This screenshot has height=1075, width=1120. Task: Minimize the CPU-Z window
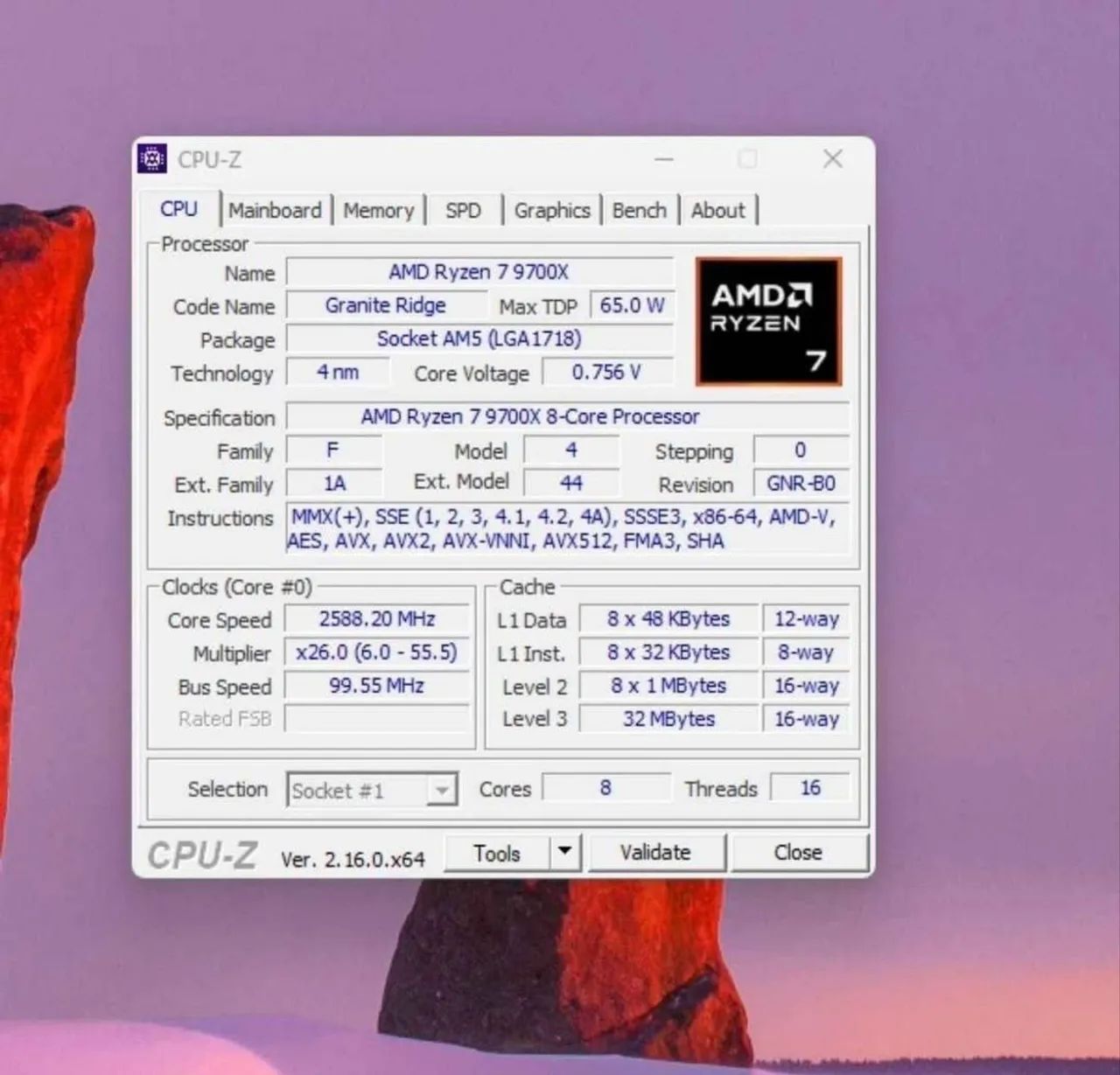[x=665, y=159]
